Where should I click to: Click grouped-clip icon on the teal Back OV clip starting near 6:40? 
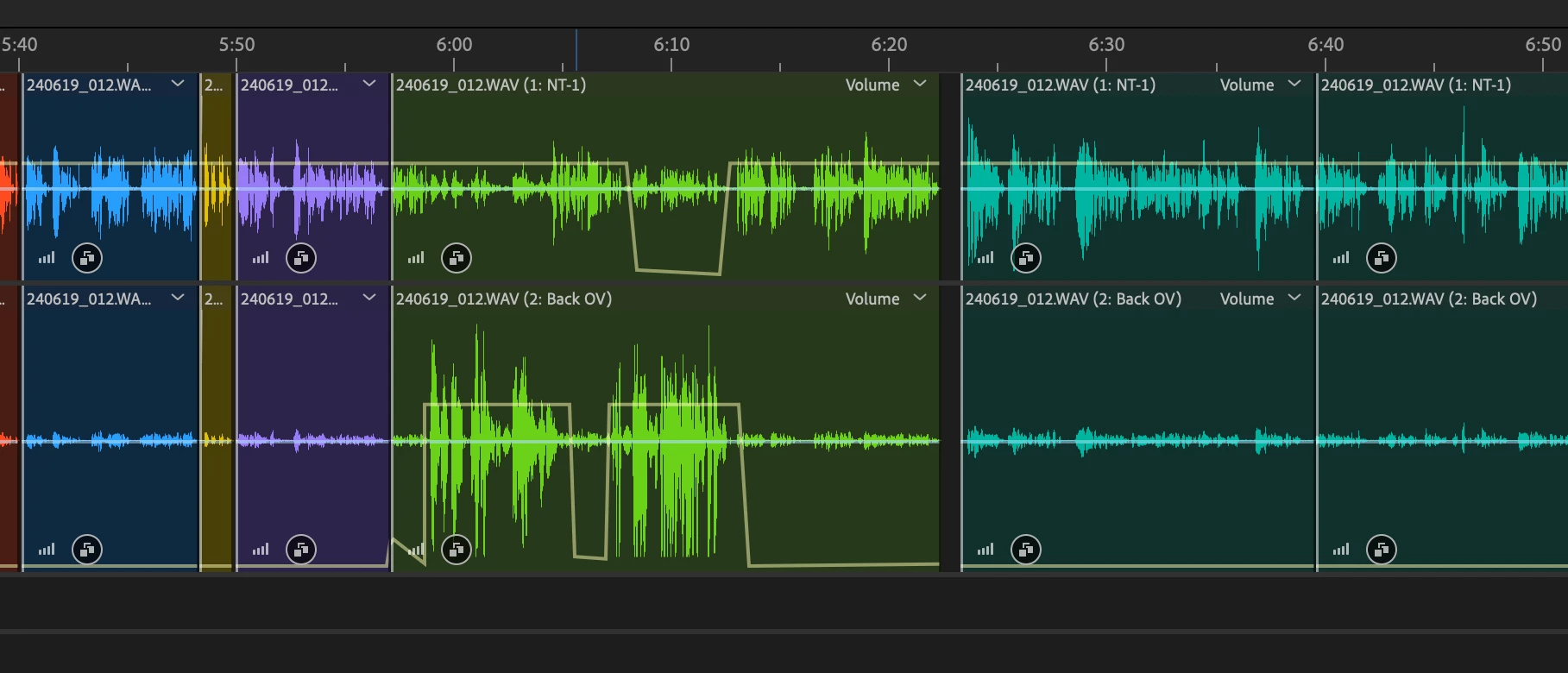coord(1382,550)
